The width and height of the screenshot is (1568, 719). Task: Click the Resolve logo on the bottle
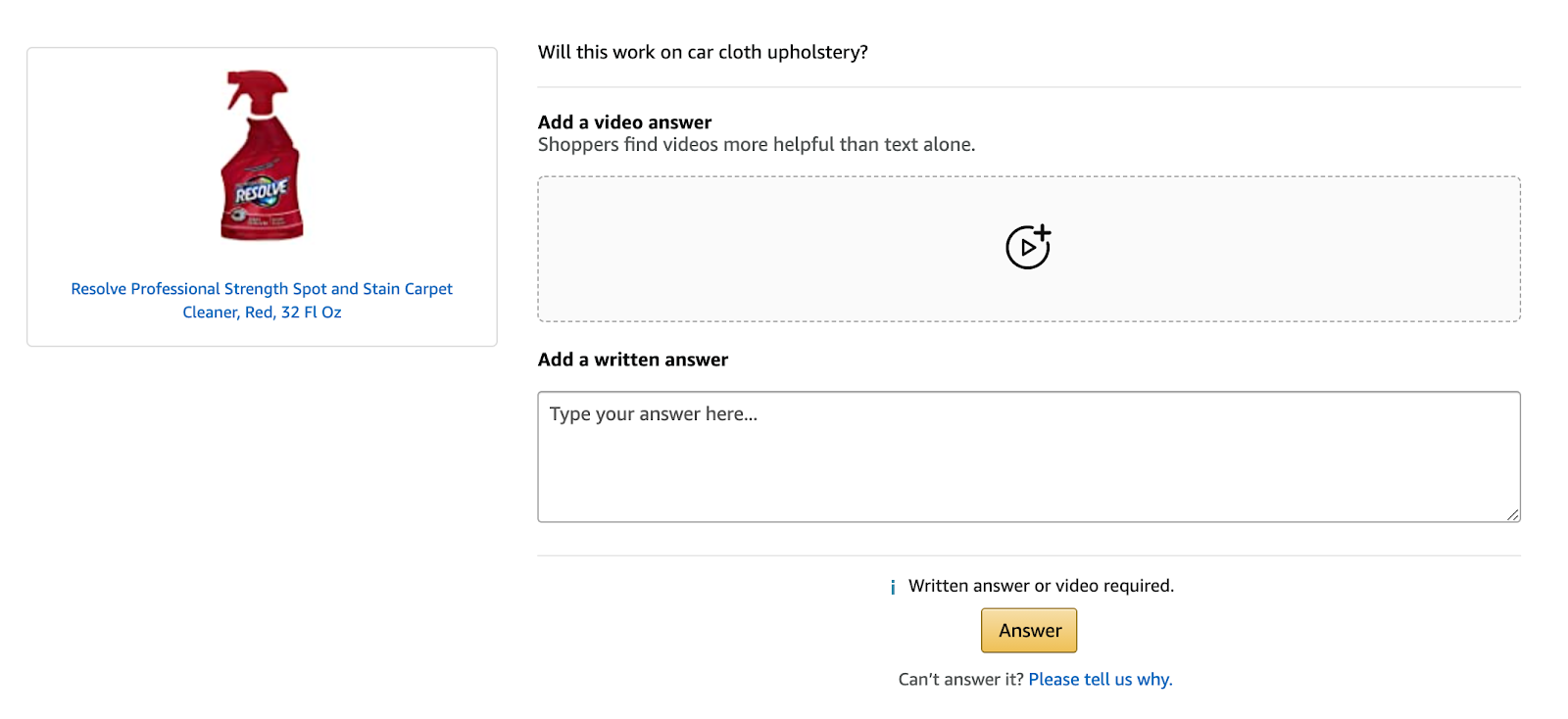(x=261, y=191)
